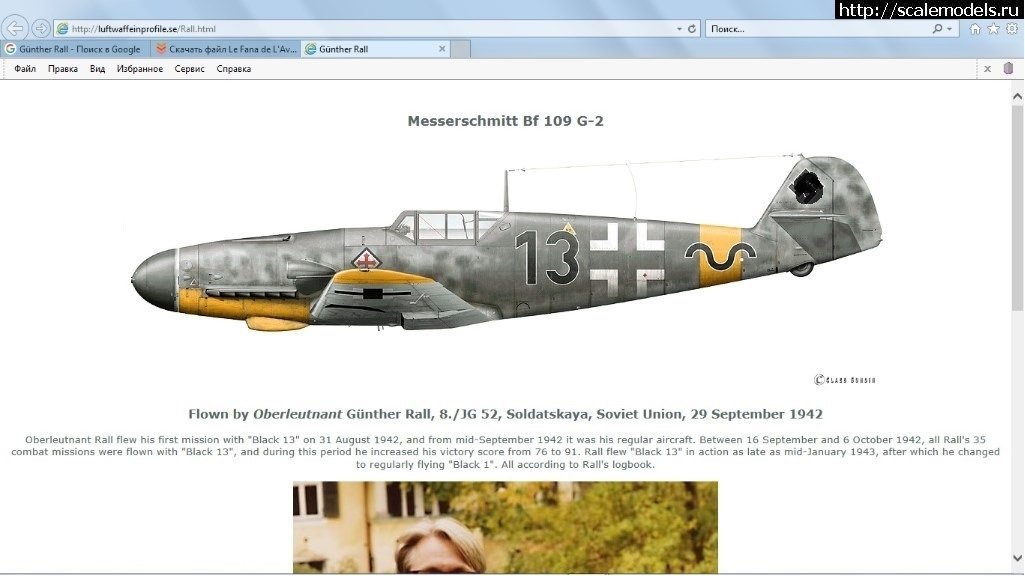
Task: Open the Справка menu
Action: click(x=233, y=69)
